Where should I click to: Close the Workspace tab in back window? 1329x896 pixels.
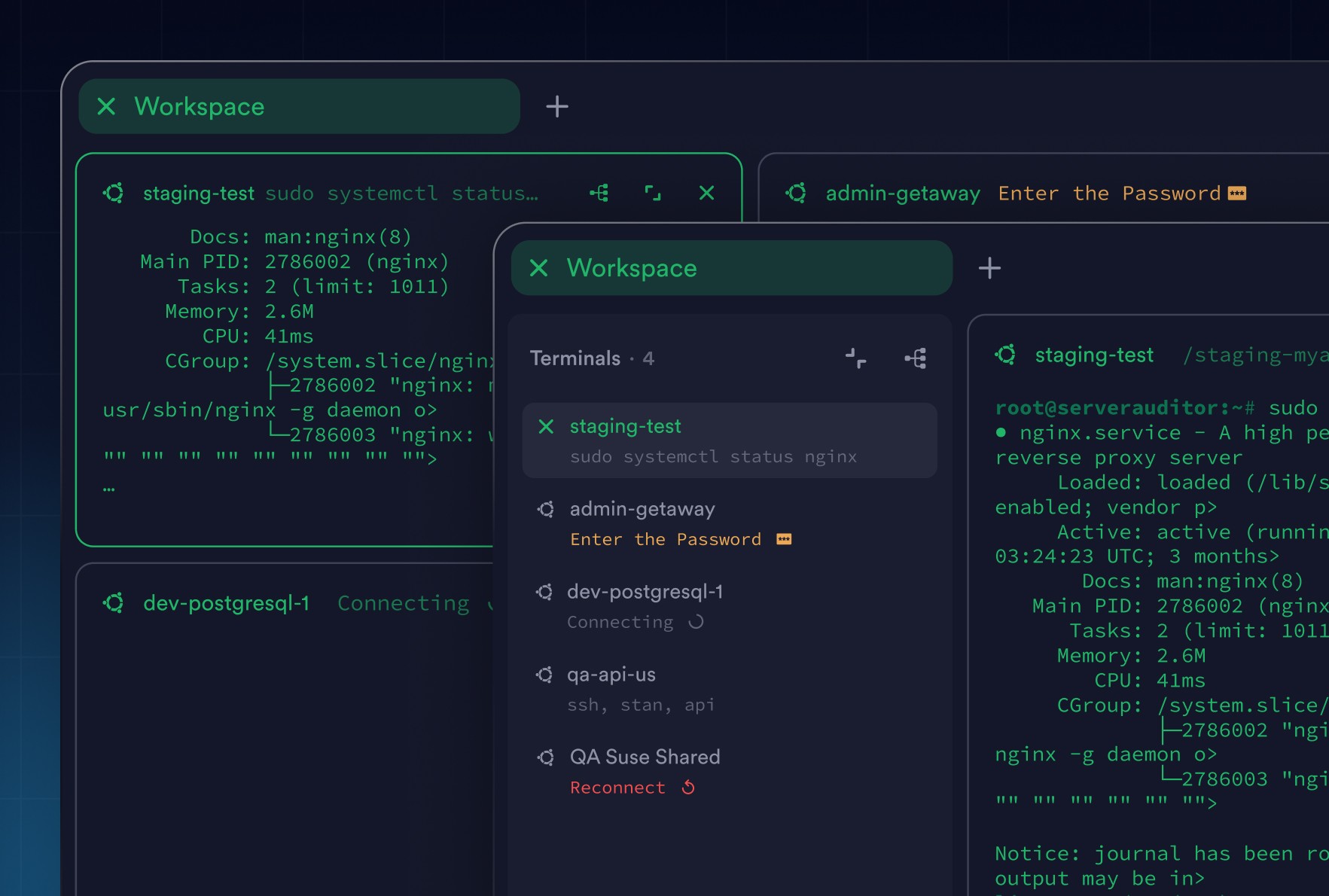(x=106, y=106)
